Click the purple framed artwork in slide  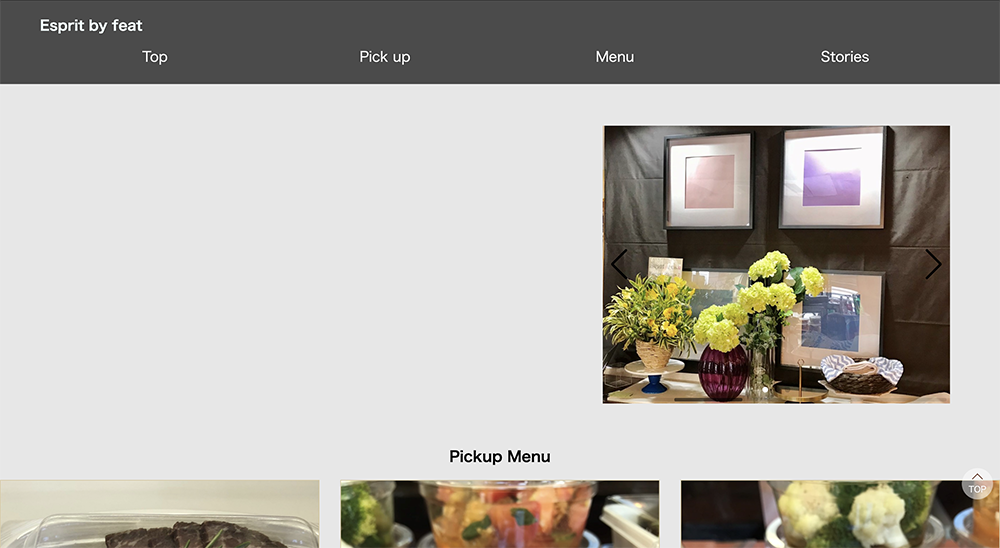[x=832, y=177]
